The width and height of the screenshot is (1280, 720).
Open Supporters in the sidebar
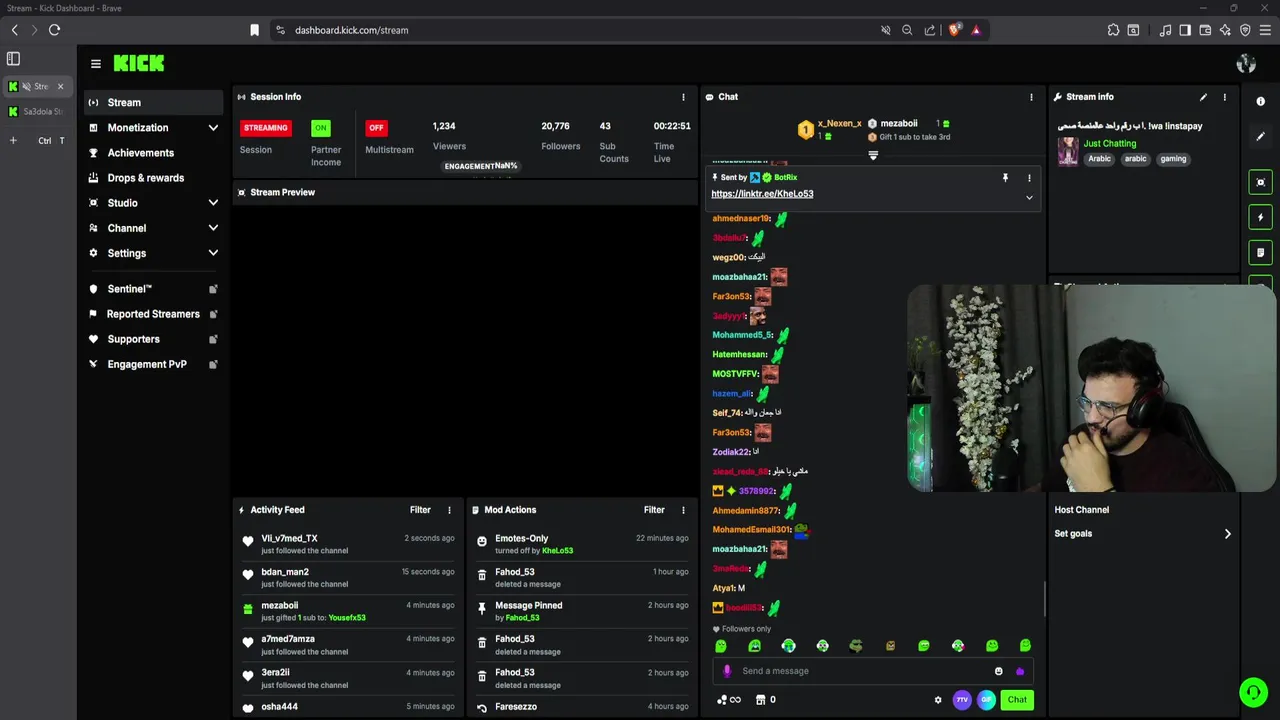(x=153, y=339)
